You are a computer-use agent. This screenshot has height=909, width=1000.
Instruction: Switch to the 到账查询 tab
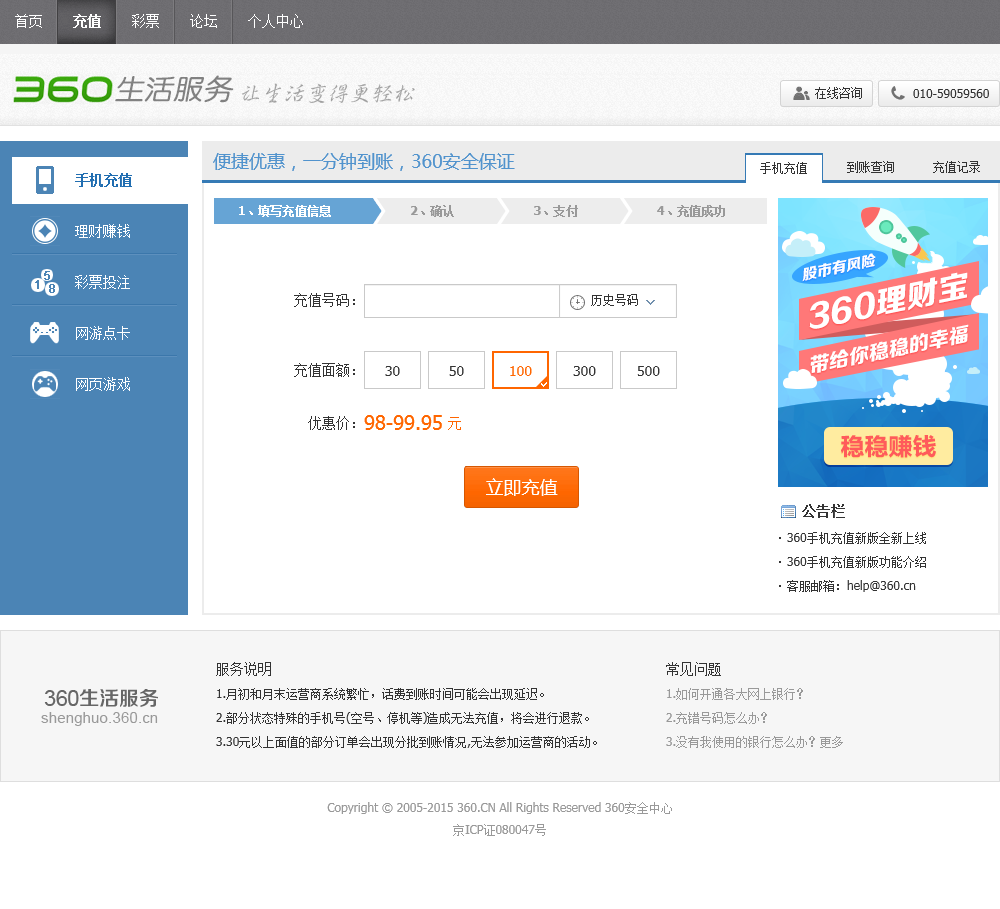coord(870,167)
